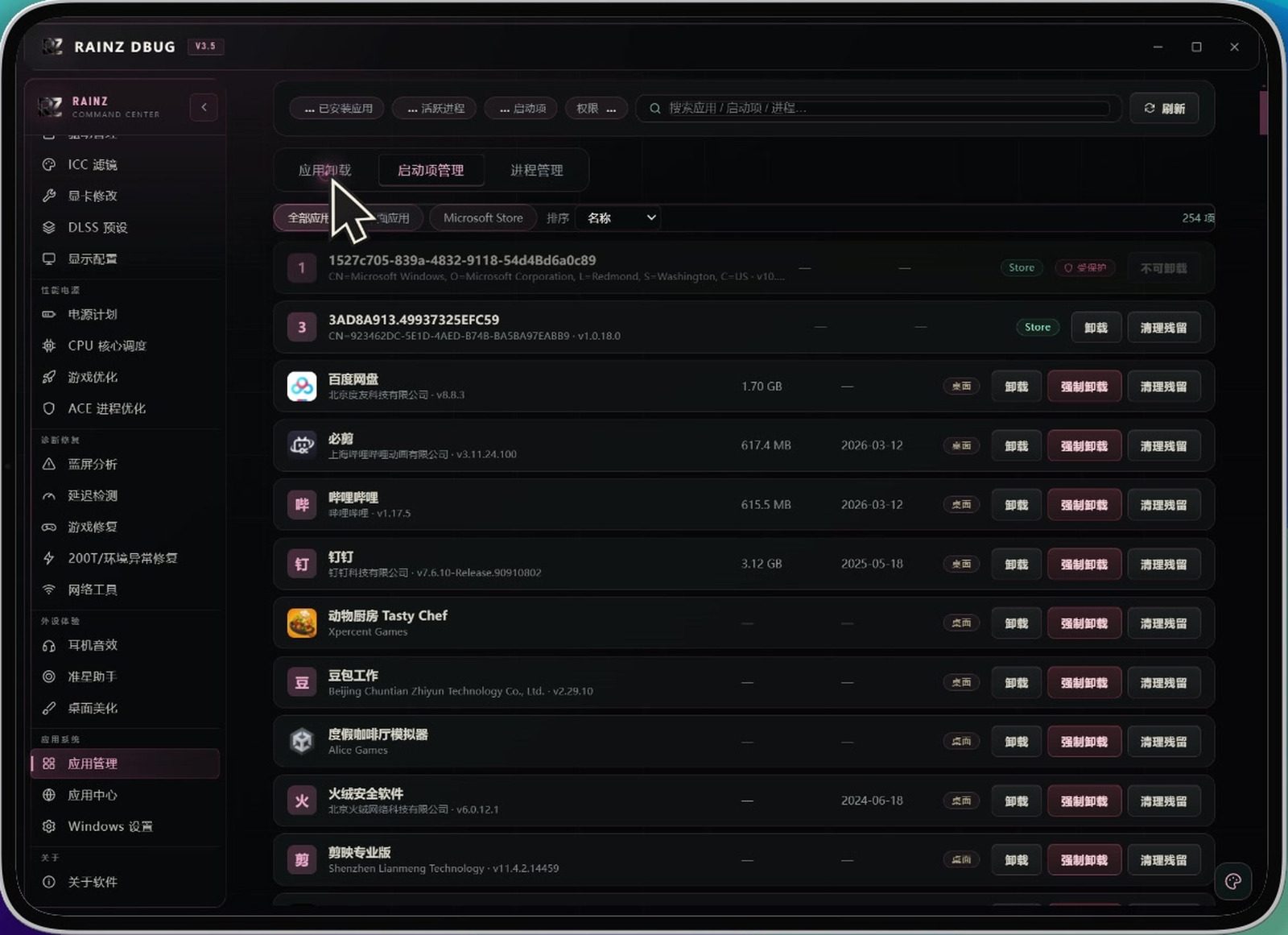Click the 火绒安全软件 app icon
Image resolution: width=1288 pixels, height=935 pixels.
click(x=302, y=801)
